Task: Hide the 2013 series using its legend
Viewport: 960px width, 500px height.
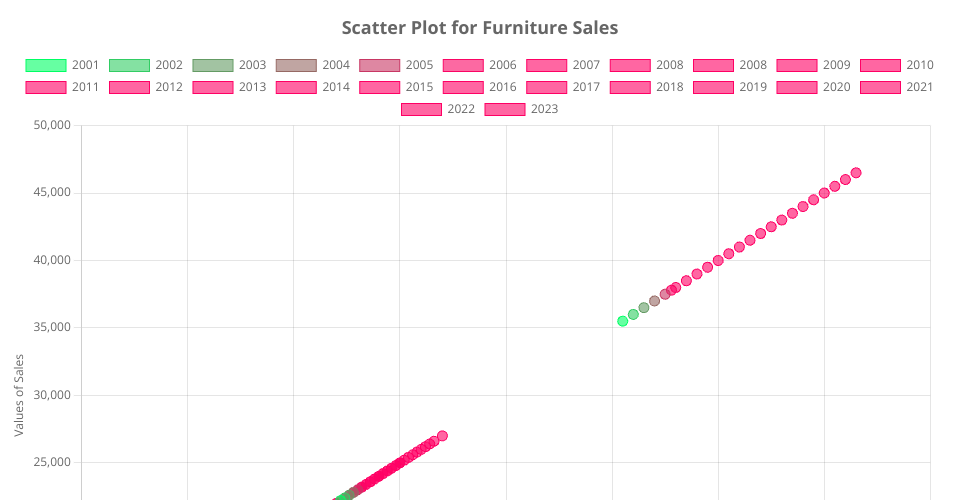Action: [x=252, y=87]
